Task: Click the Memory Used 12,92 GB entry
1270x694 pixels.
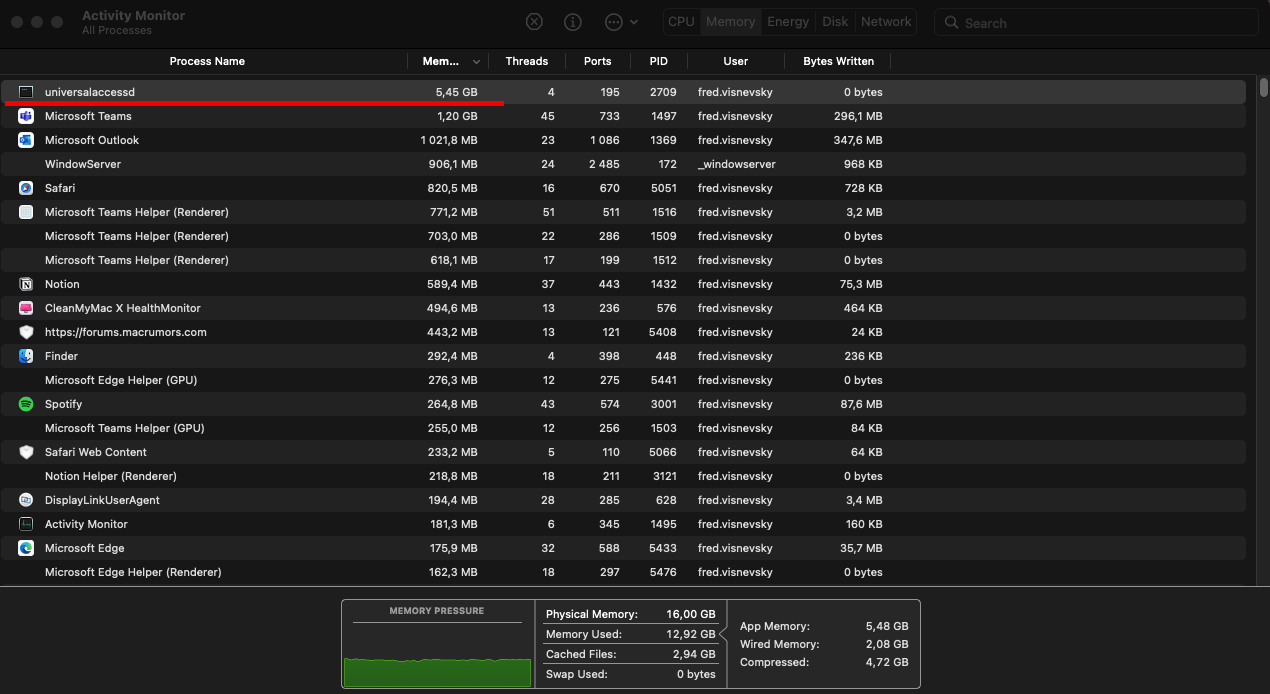Action: pos(631,634)
